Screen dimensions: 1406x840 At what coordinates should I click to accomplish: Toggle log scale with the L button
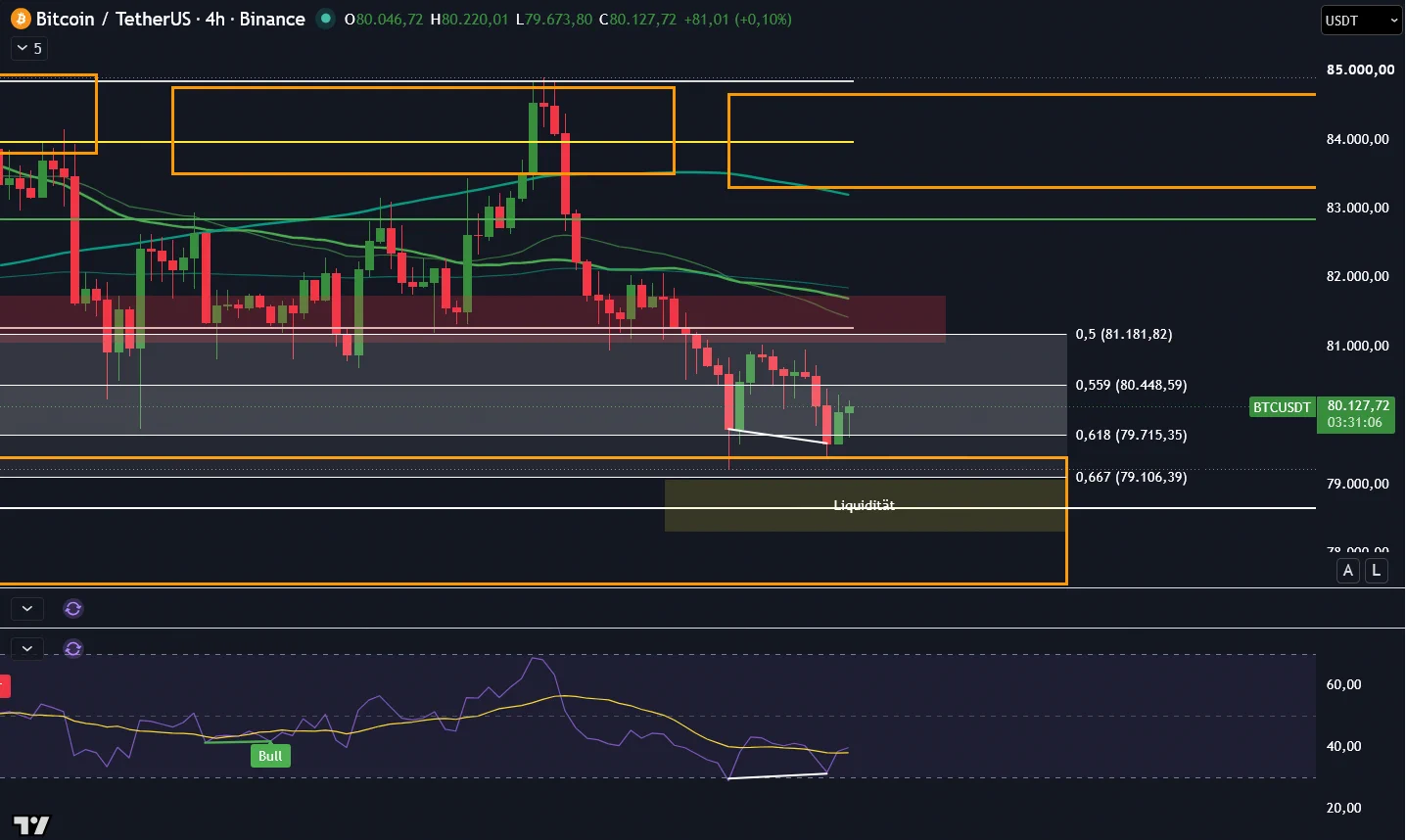(1376, 570)
